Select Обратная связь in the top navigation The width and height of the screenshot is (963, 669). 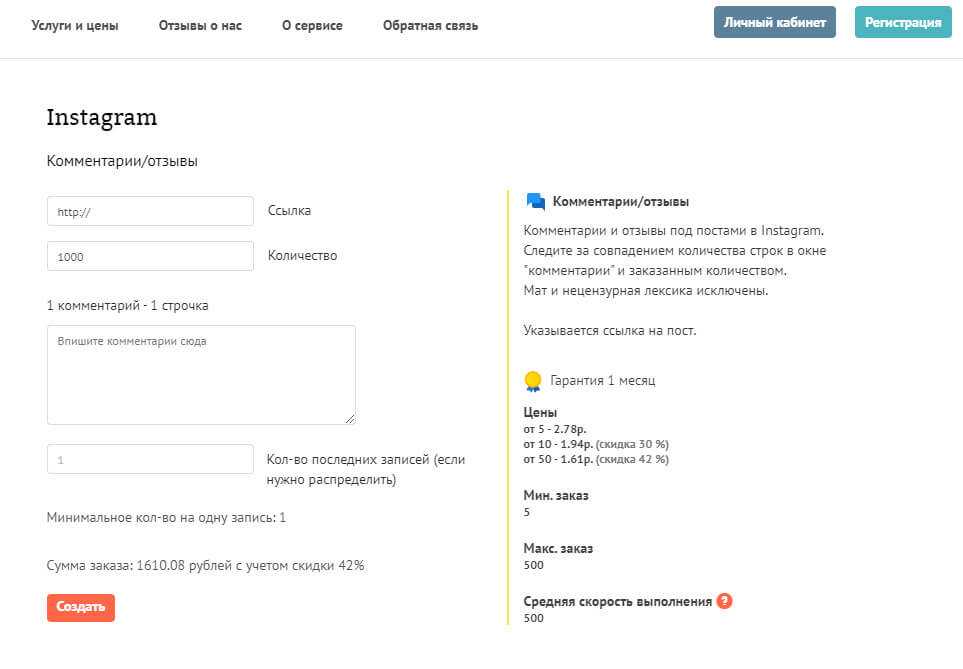coord(430,26)
